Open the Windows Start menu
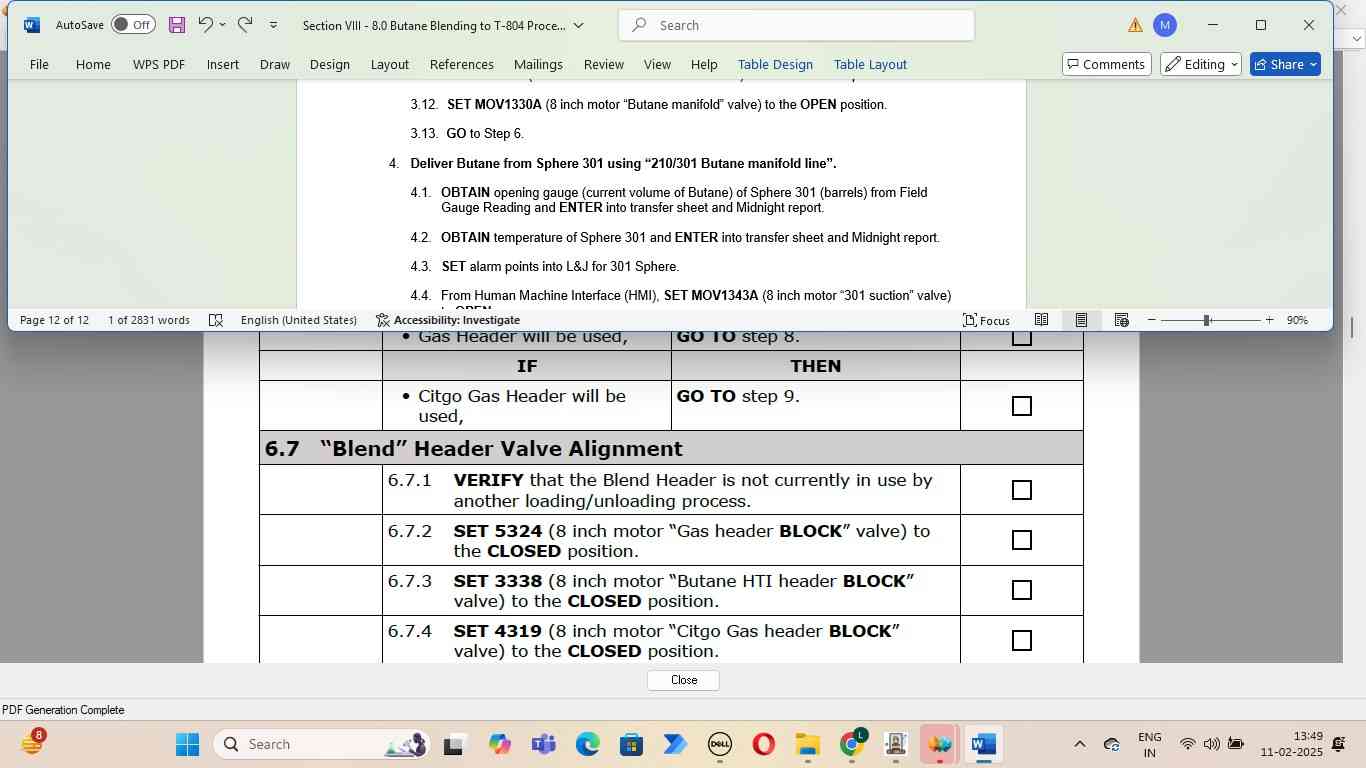This screenshot has width=1366, height=768. pos(187,744)
